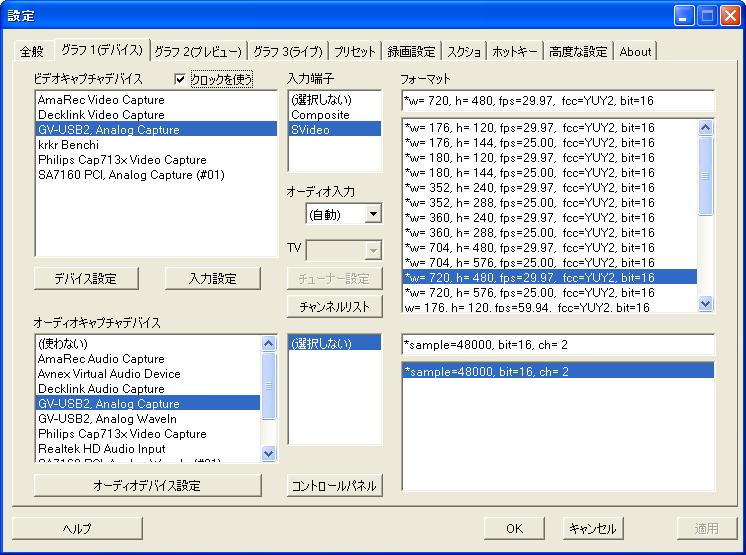746x555 pixels.
Task: Choose Composite input terminal
Action: coord(334,115)
